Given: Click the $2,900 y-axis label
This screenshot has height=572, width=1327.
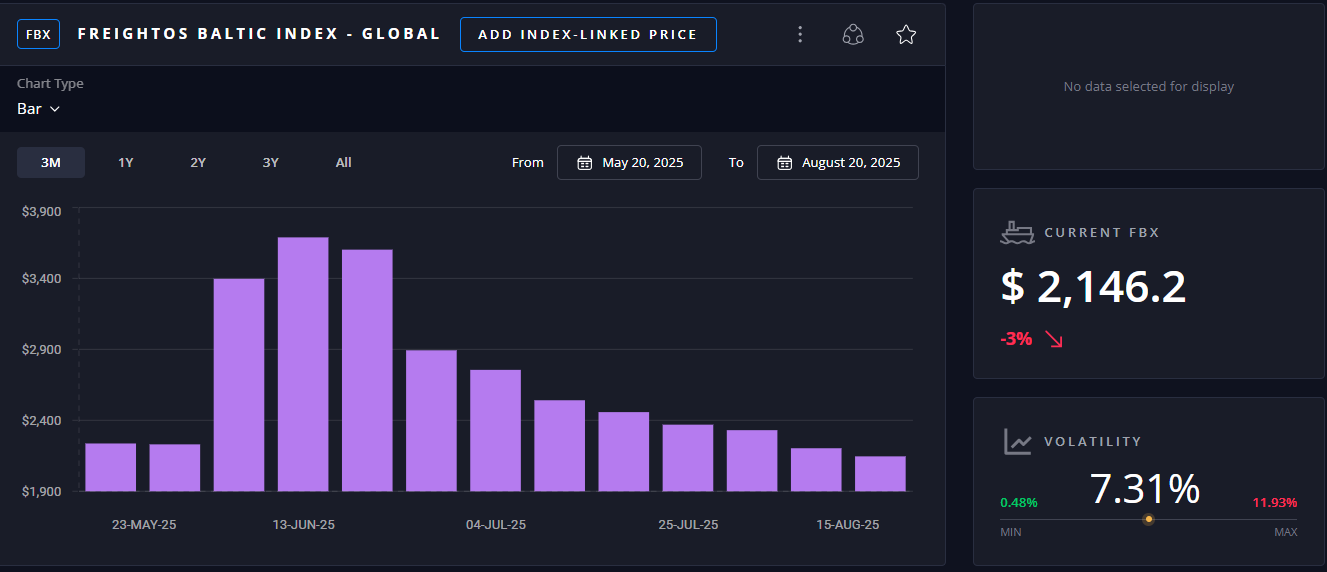Looking at the screenshot, I should (42, 350).
